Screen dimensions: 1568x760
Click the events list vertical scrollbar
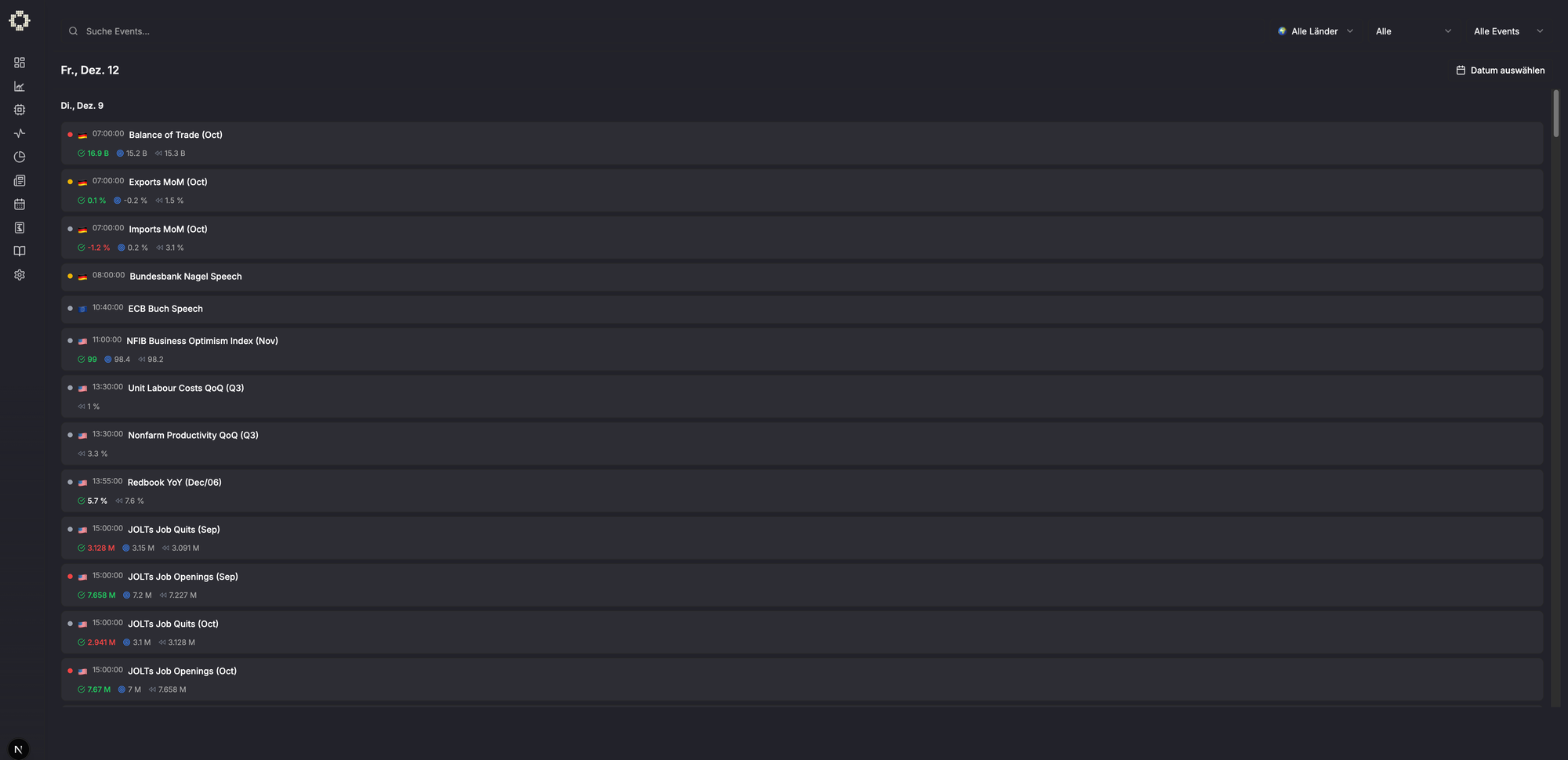point(1556,114)
